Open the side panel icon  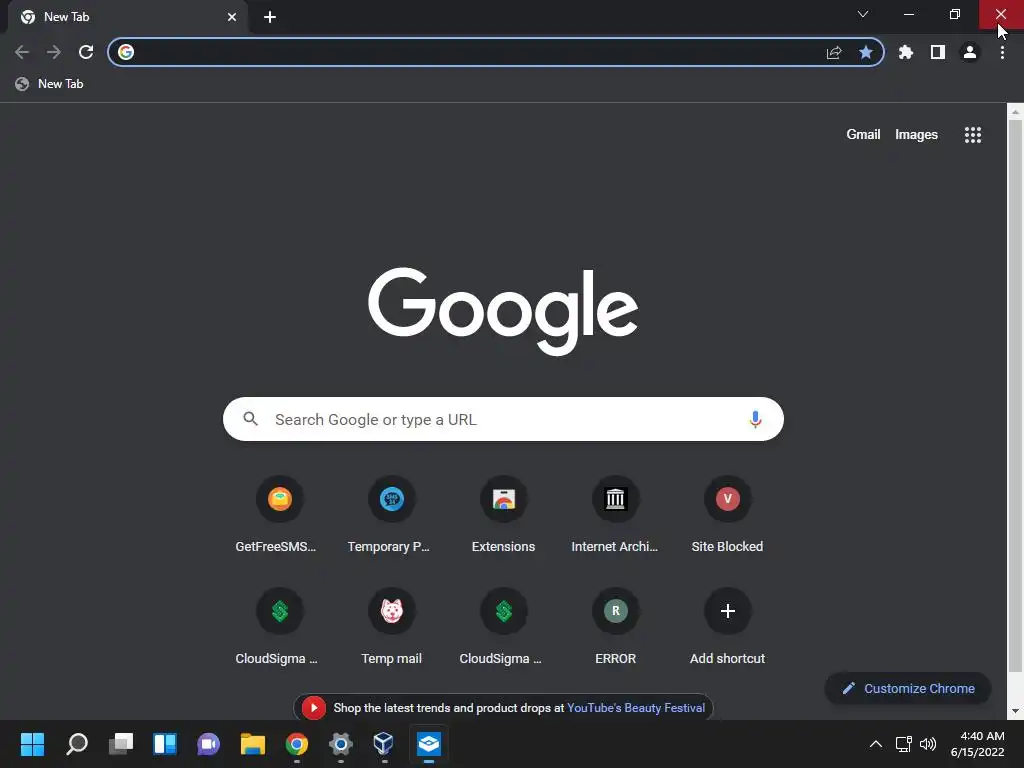(938, 52)
